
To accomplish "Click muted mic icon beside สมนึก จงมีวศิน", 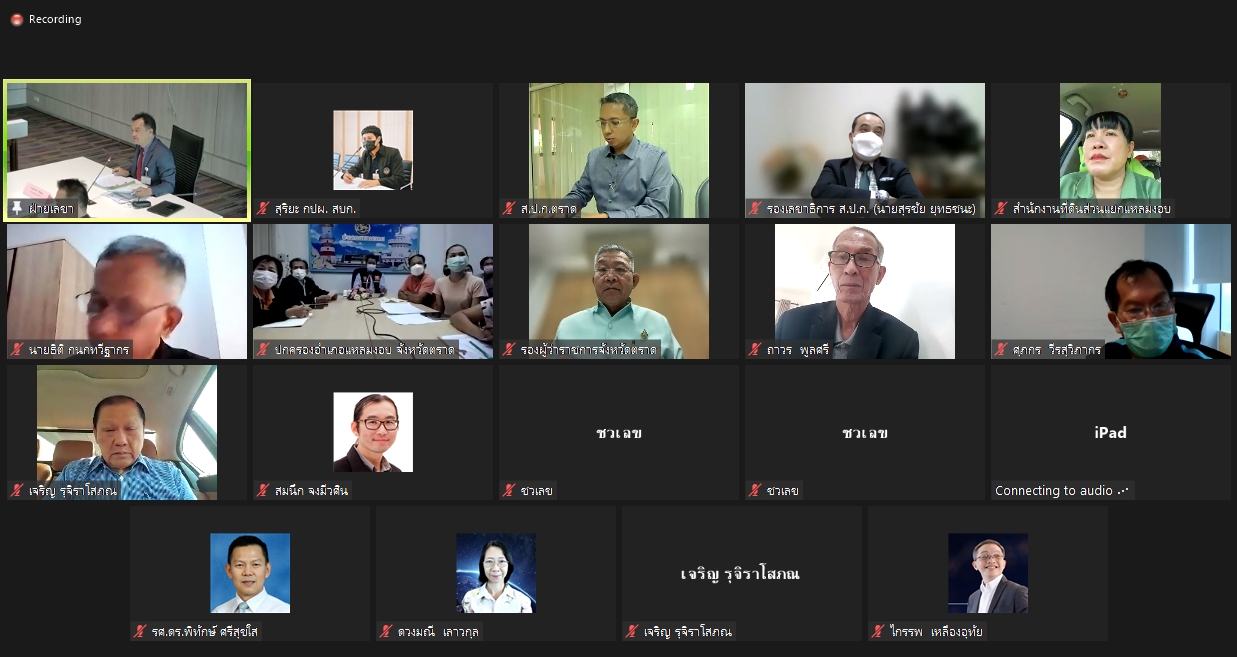I will click(x=264, y=490).
